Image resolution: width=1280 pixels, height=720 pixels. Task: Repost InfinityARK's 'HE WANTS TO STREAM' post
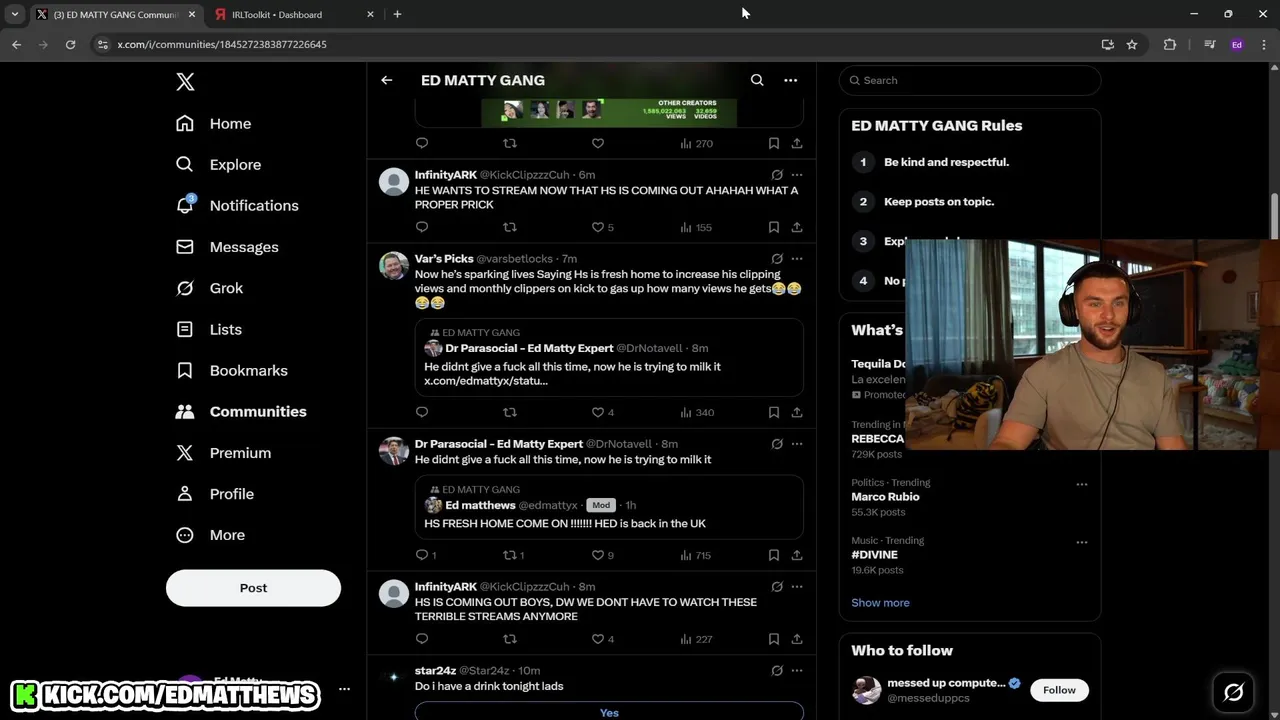point(510,227)
